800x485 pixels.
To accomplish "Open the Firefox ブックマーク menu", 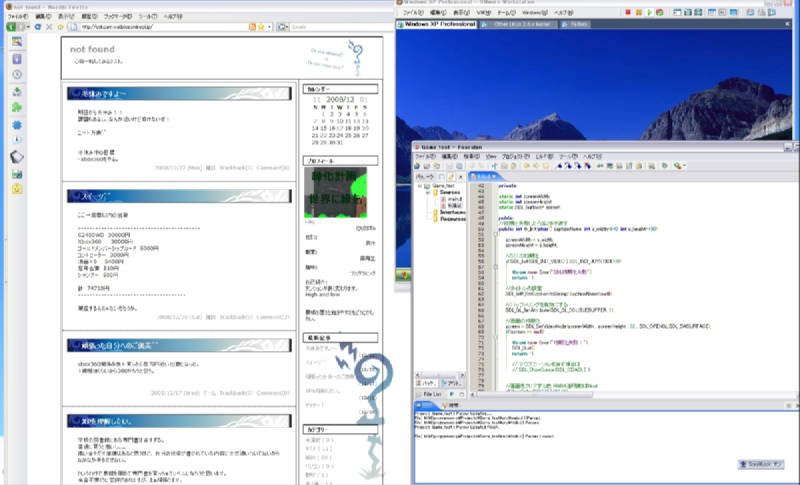I will coord(117,16).
